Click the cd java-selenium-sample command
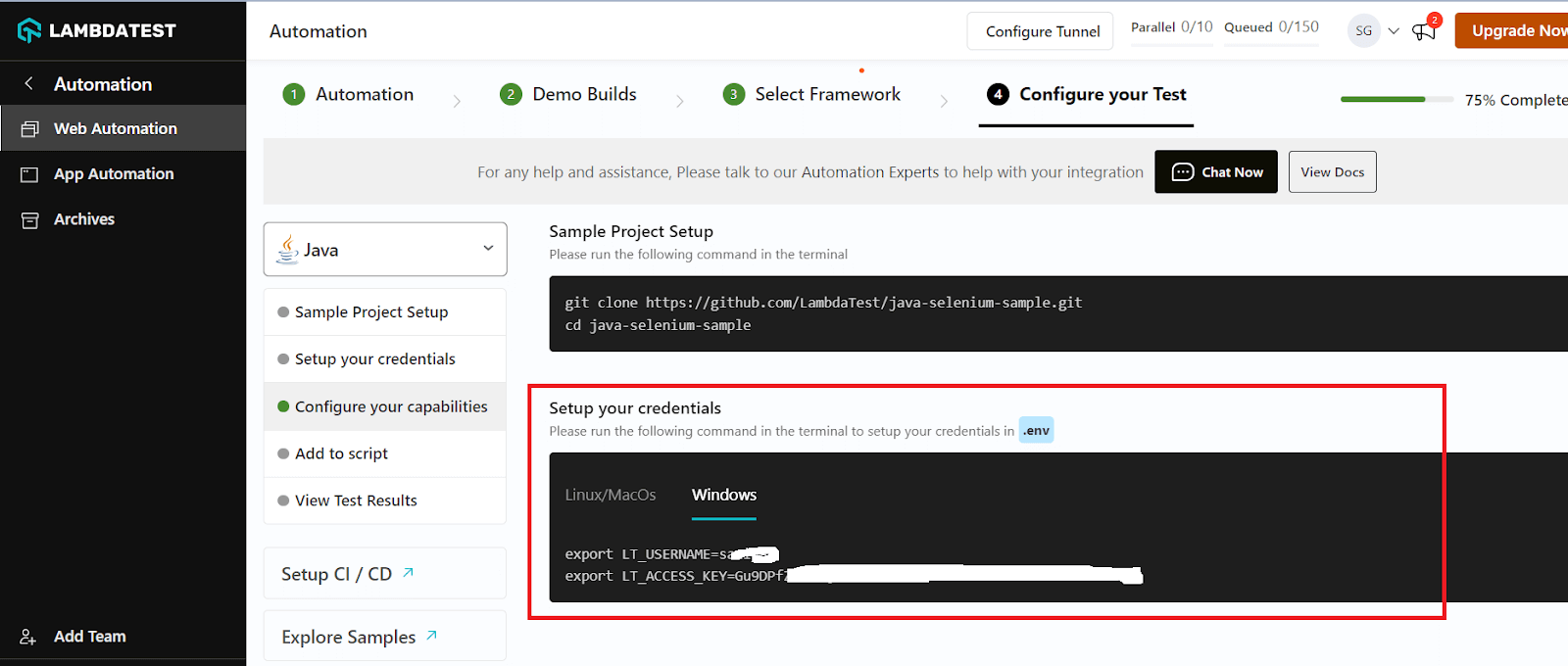The image size is (1568, 666). [x=658, y=325]
